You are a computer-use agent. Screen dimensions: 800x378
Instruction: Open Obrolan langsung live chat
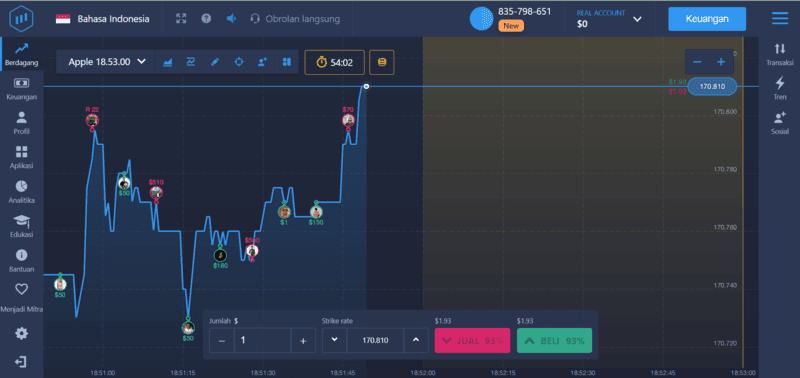pos(295,19)
